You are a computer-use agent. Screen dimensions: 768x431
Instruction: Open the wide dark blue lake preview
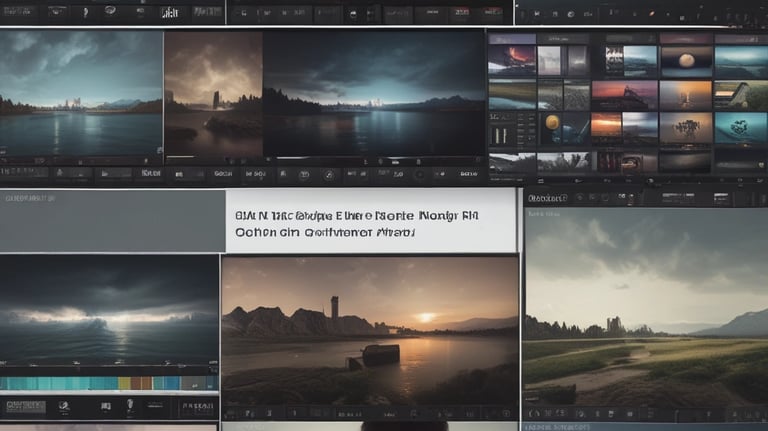(373, 93)
